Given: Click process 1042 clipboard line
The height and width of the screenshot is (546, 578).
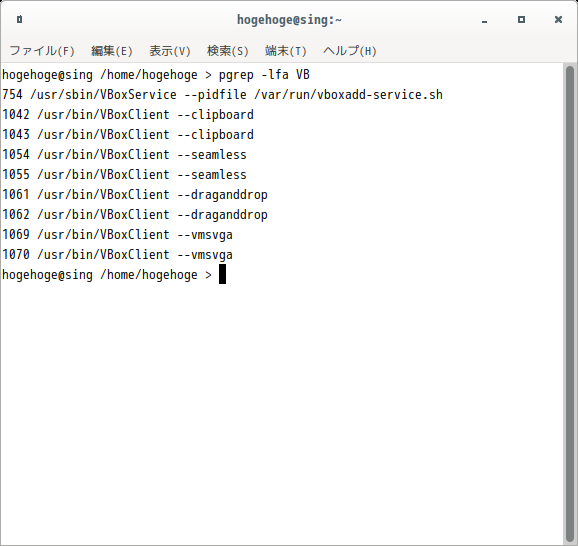Looking at the screenshot, I should pyautogui.click(x=128, y=115).
